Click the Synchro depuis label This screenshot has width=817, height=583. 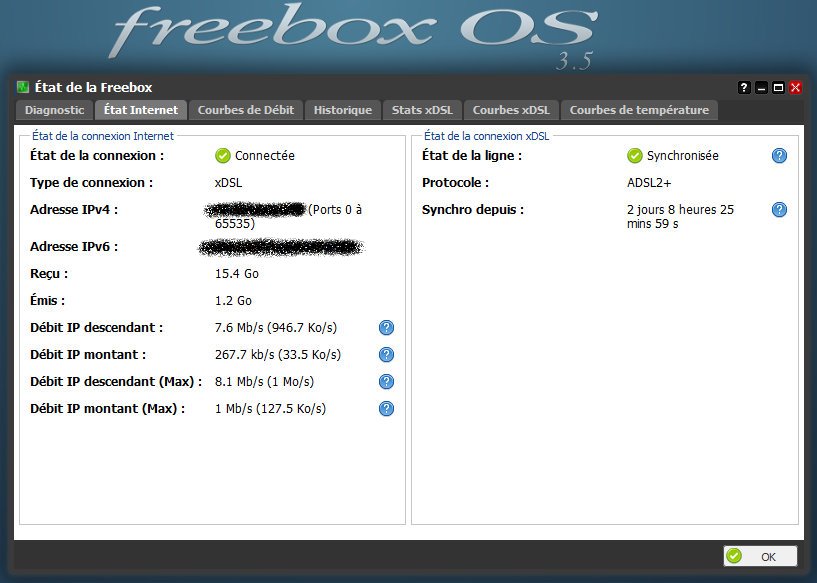[x=473, y=210]
